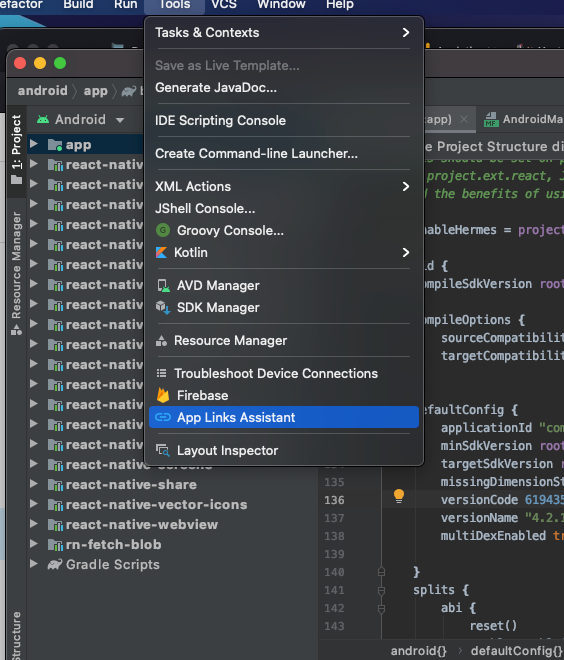Click line number 136 in gutter

pos(334,500)
